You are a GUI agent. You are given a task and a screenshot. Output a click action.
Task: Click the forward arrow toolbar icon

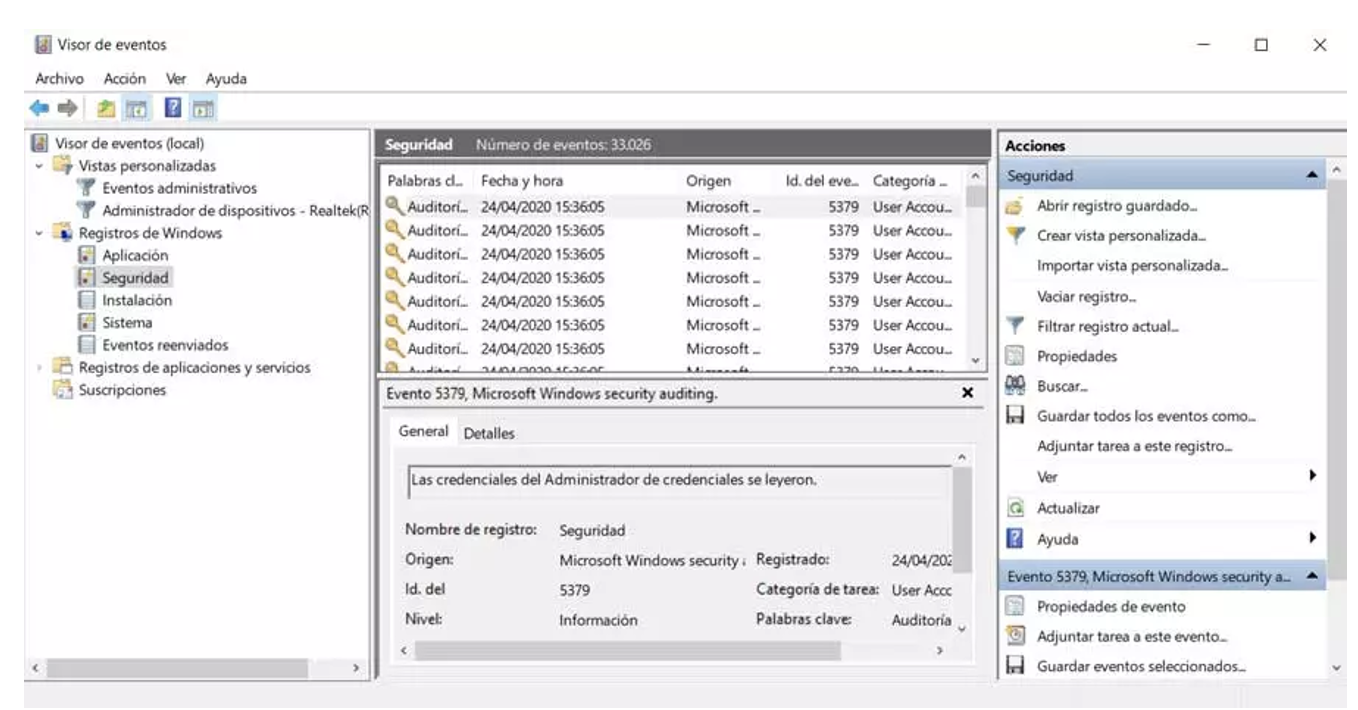pyautogui.click(x=66, y=108)
